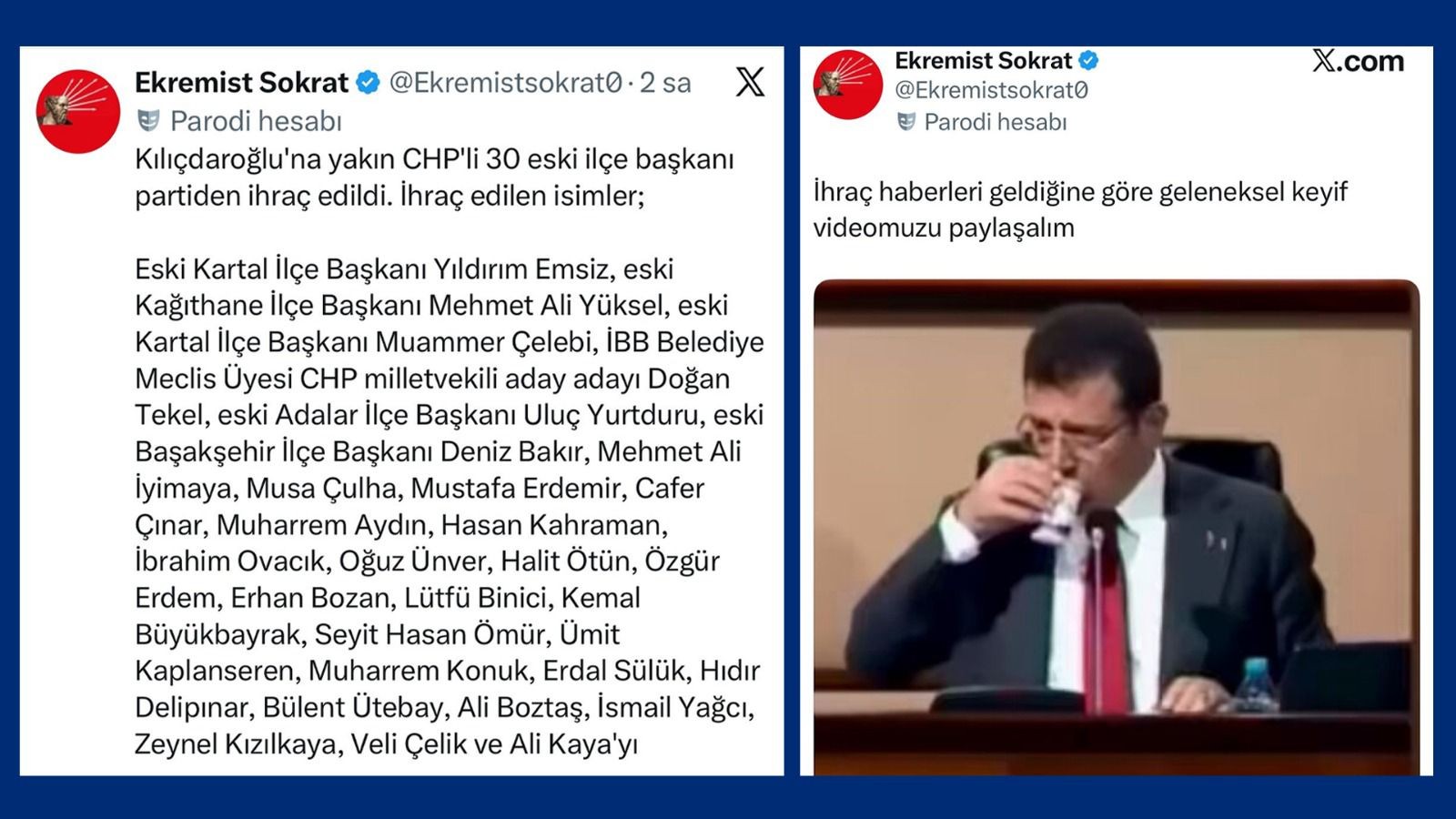Click the @Ekremistsokrat0 handle under the right name
Viewport: 1456px width, 819px height.
(x=991, y=90)
